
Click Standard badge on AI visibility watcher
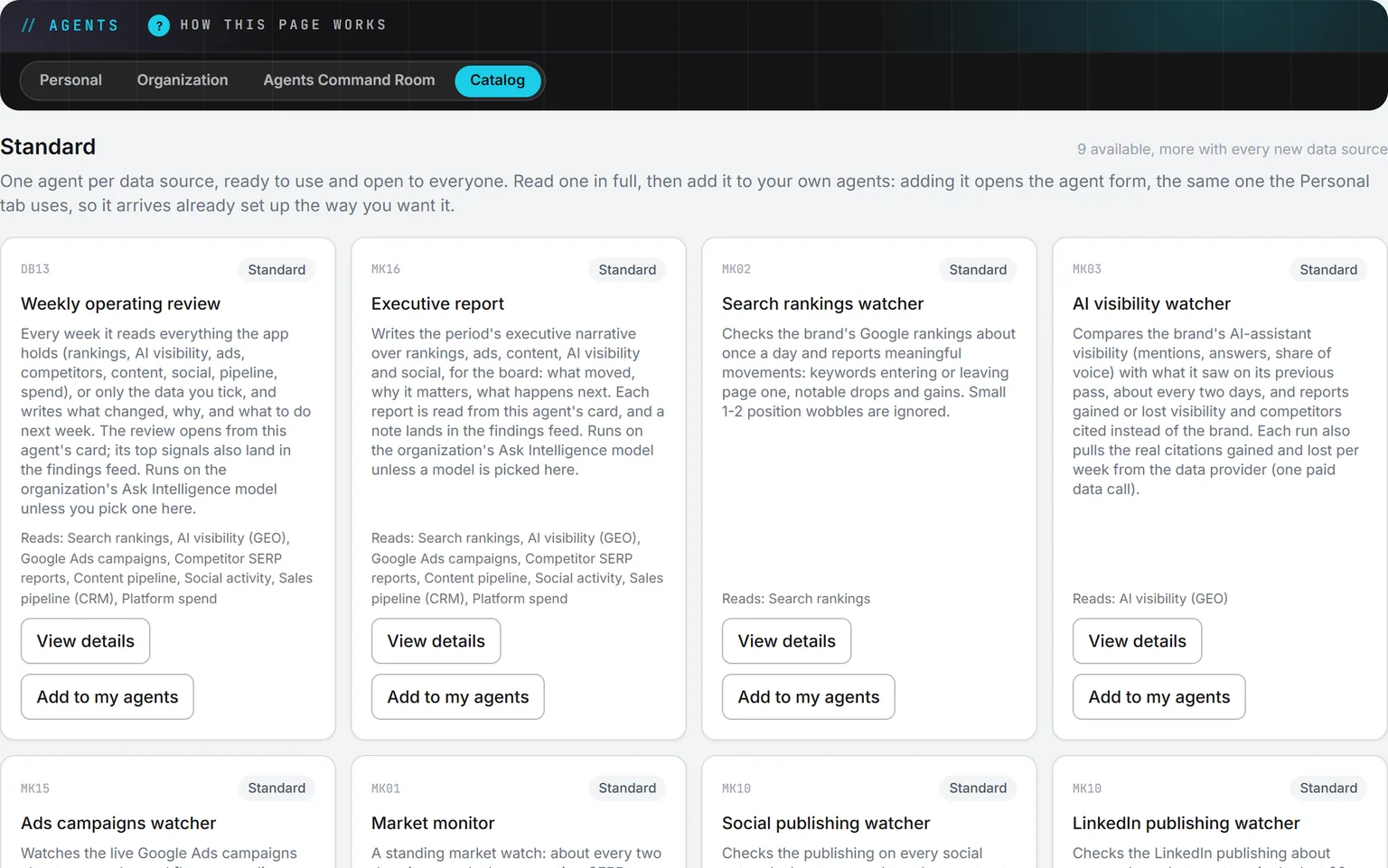1328,270
